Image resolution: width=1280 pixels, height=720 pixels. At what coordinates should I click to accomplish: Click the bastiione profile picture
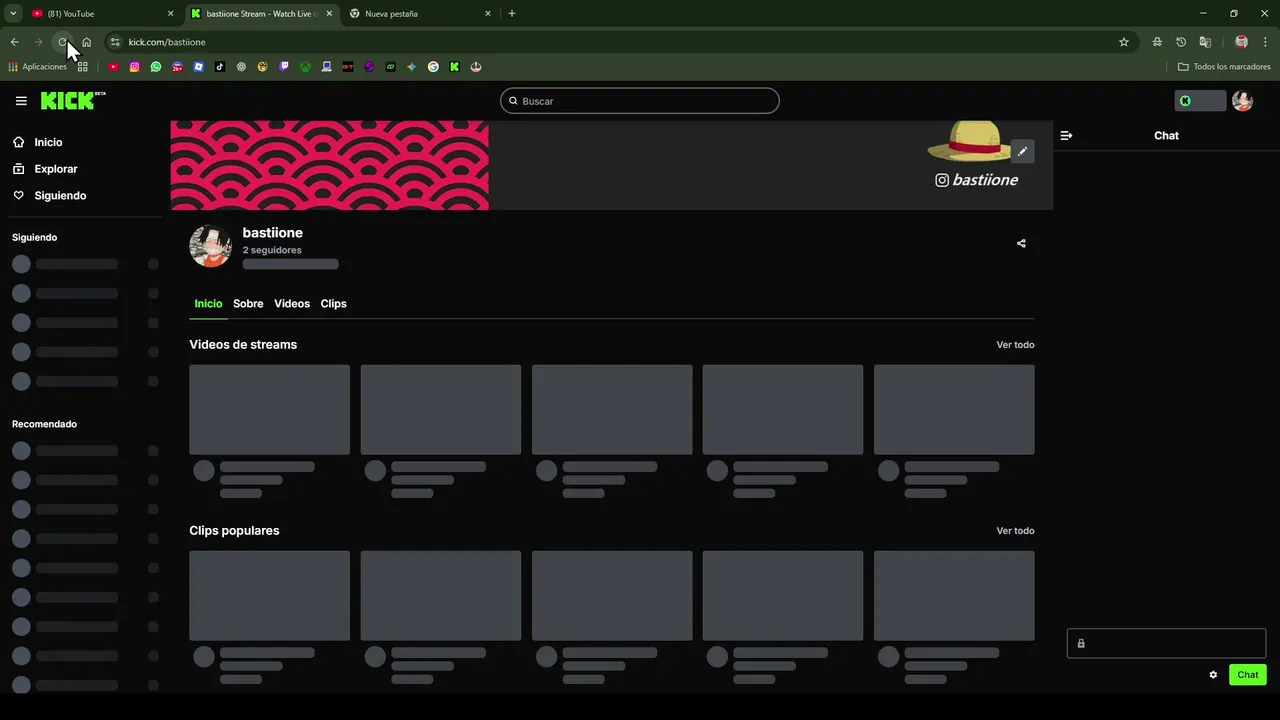pyautogui.click(x=210, y=246)
